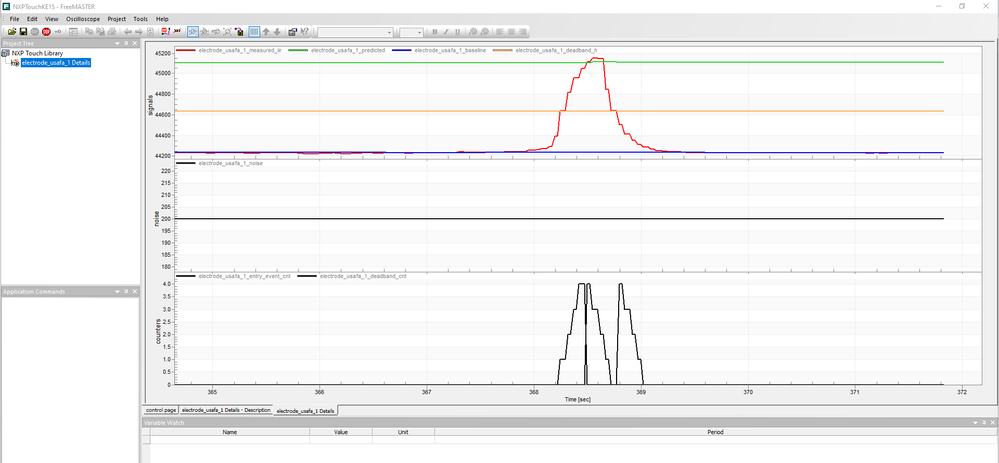Open Variable Watch panel options arrow
The width and height of the screenshot is (999, 463).
pos(976,423)
